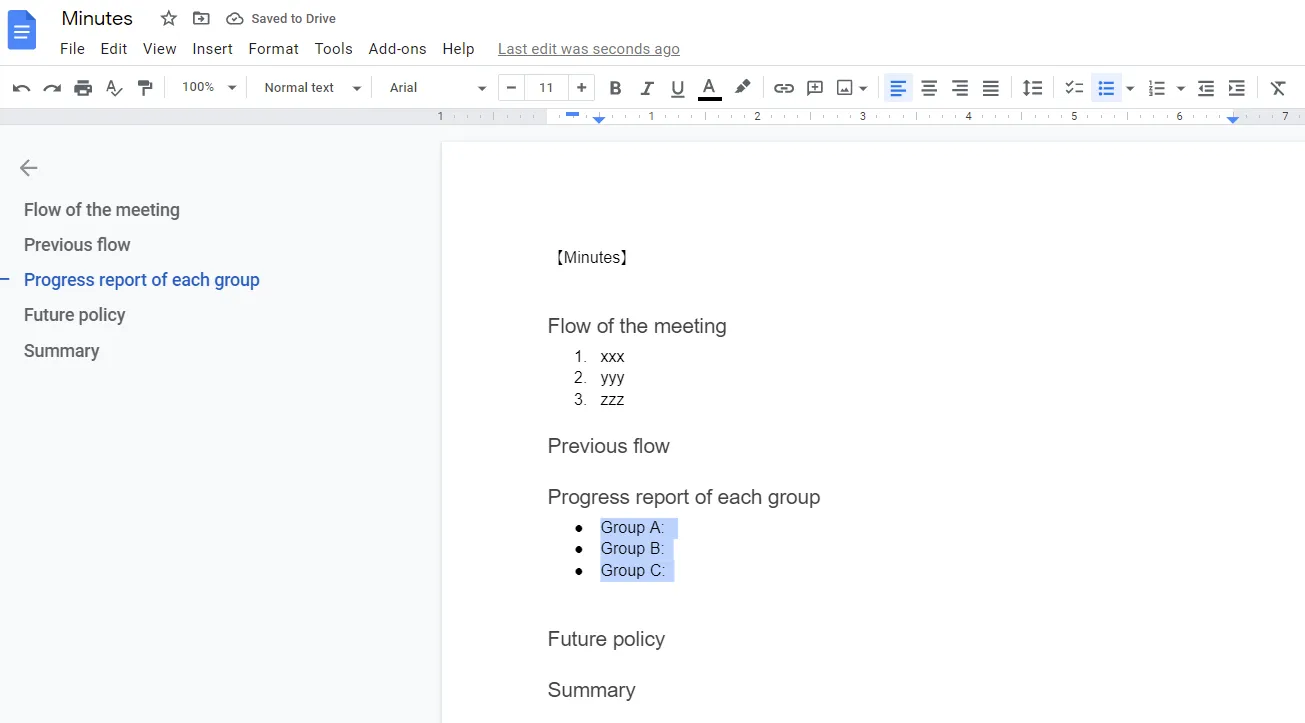The width and height of the screenshot is (1305, 723).
Task: Open the Add-ons menu
Action: (397, 49)
